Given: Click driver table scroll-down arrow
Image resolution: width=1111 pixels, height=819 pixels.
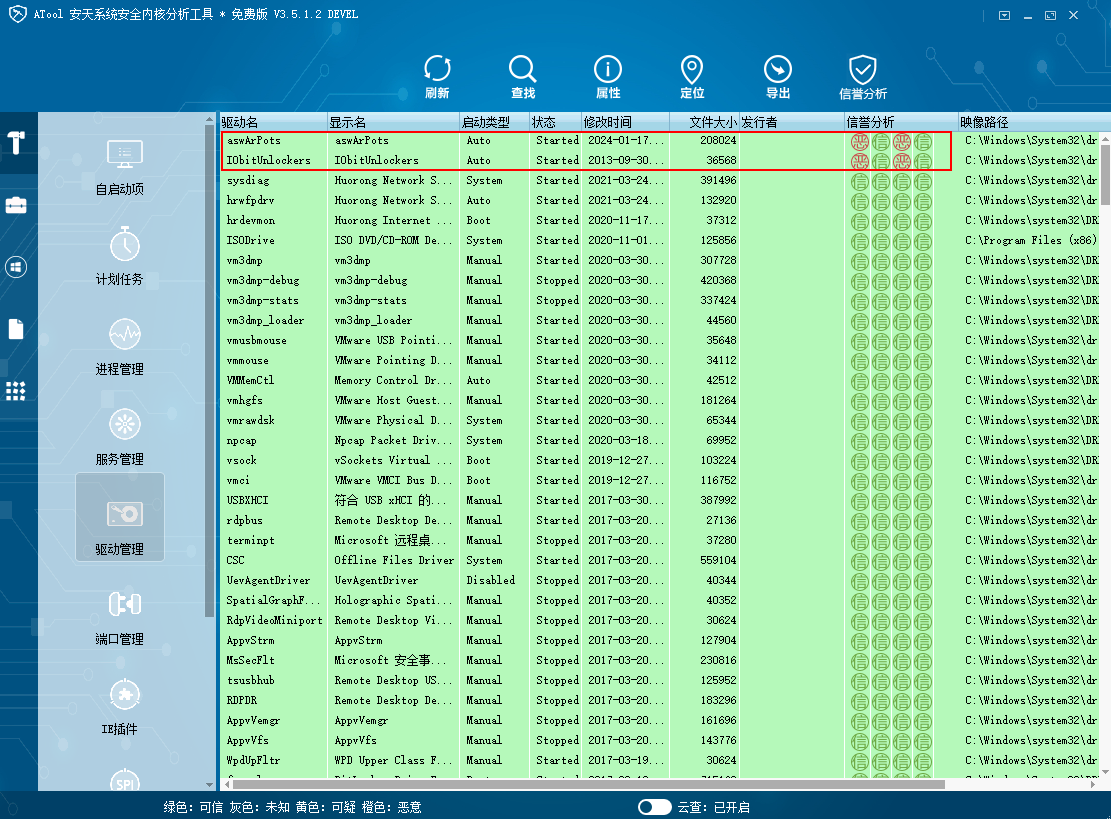Looking at the screenshot, I should [x=1105, y=772].
